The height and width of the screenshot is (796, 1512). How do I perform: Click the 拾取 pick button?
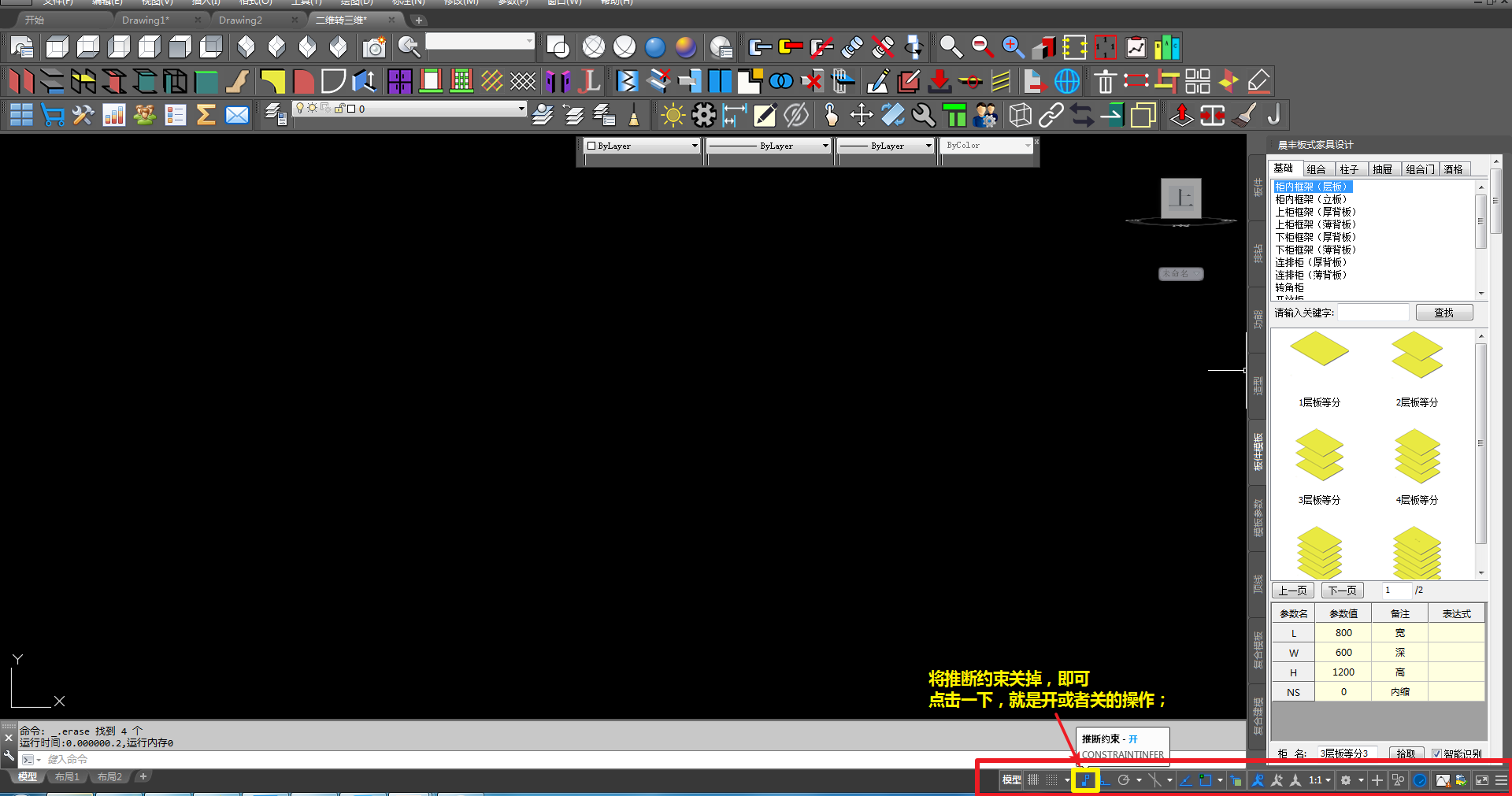[1406, 753]
